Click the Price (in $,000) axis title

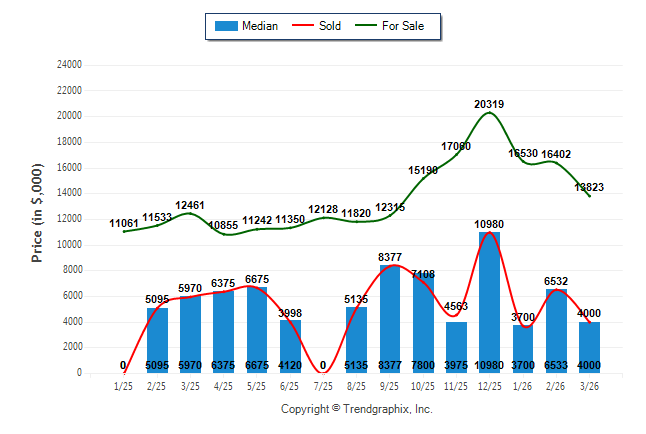point(38,216)
